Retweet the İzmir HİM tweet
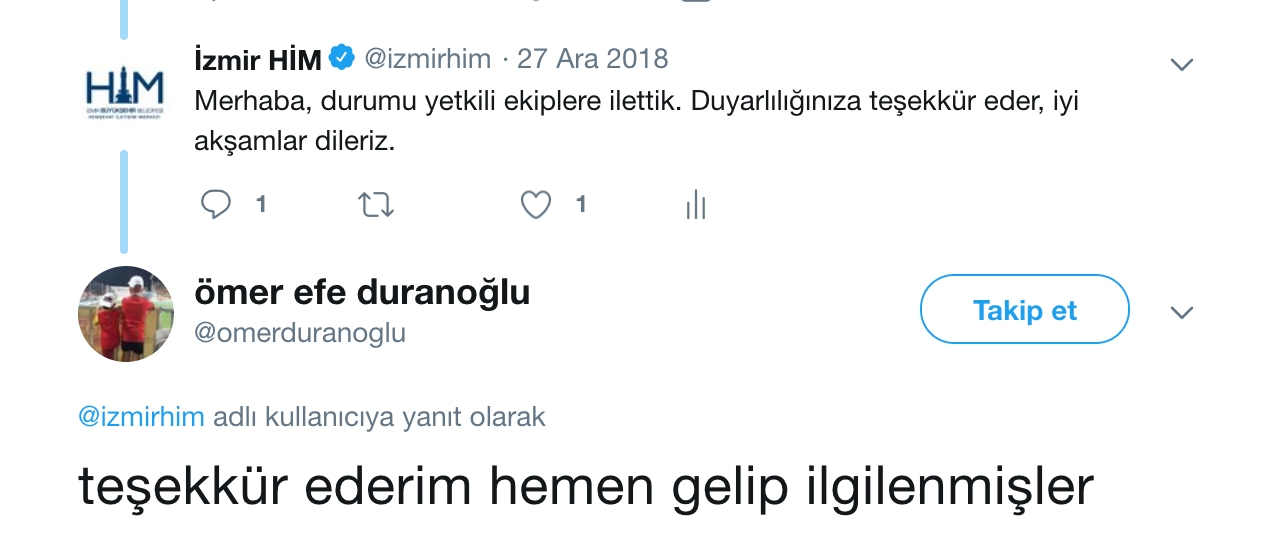Image resolution: width=1272 pixels, height=548 pixels. (376, 205)
